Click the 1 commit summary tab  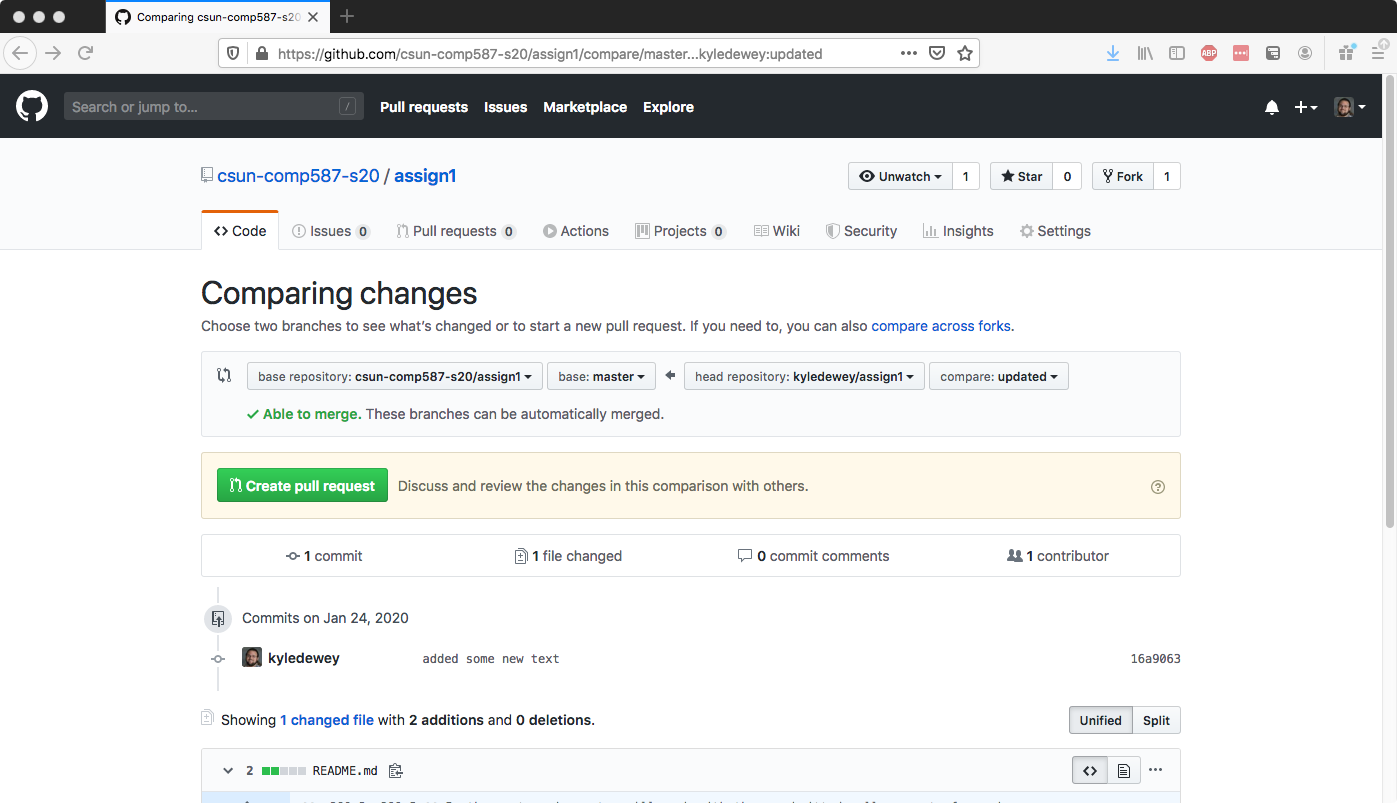(324, 556)
